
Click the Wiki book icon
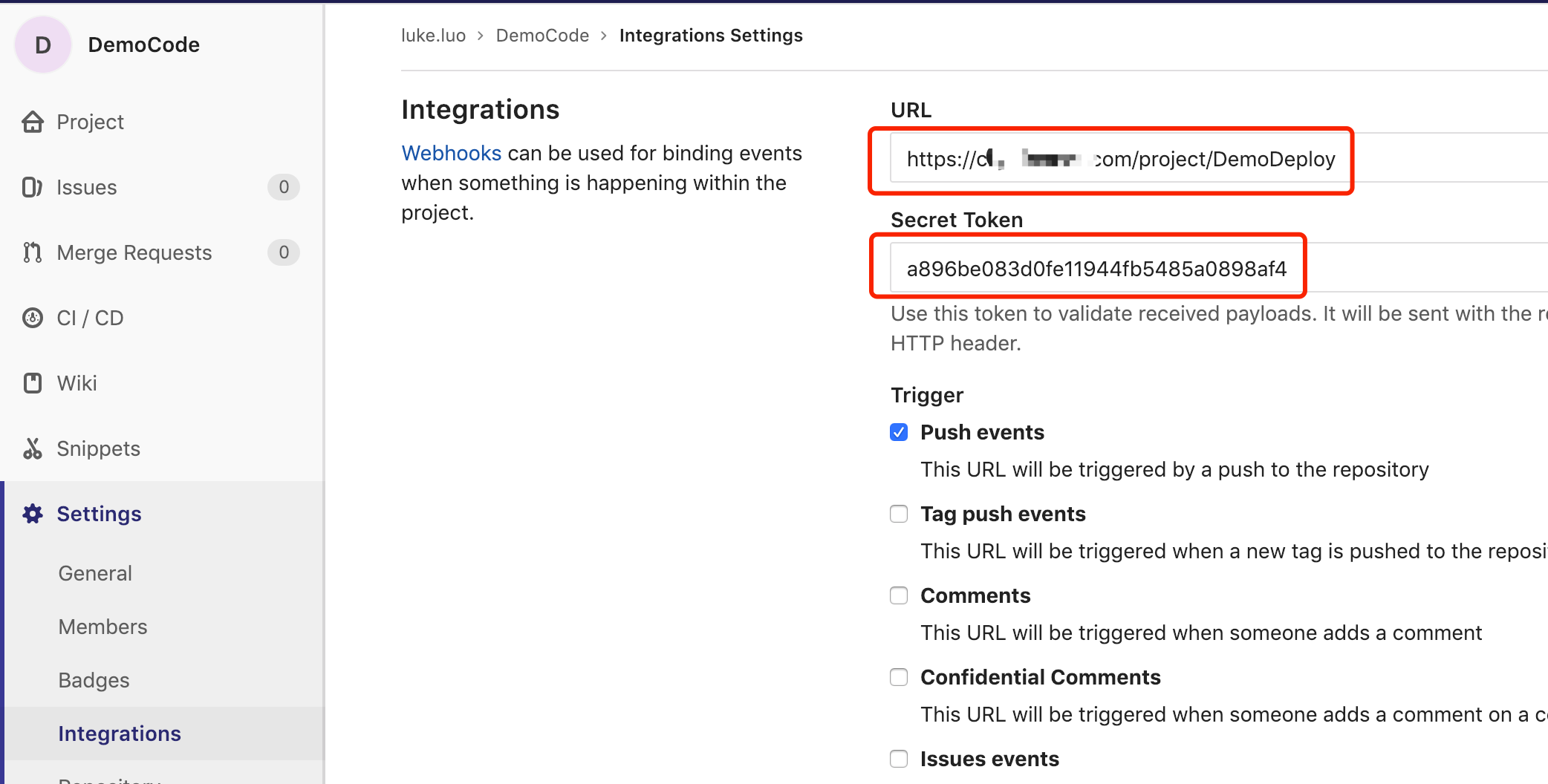tap(32, 383)
